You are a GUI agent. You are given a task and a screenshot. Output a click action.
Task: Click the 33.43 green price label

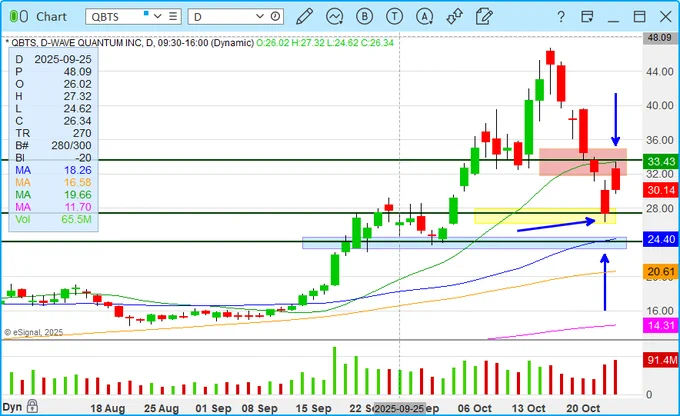(661, 161)
